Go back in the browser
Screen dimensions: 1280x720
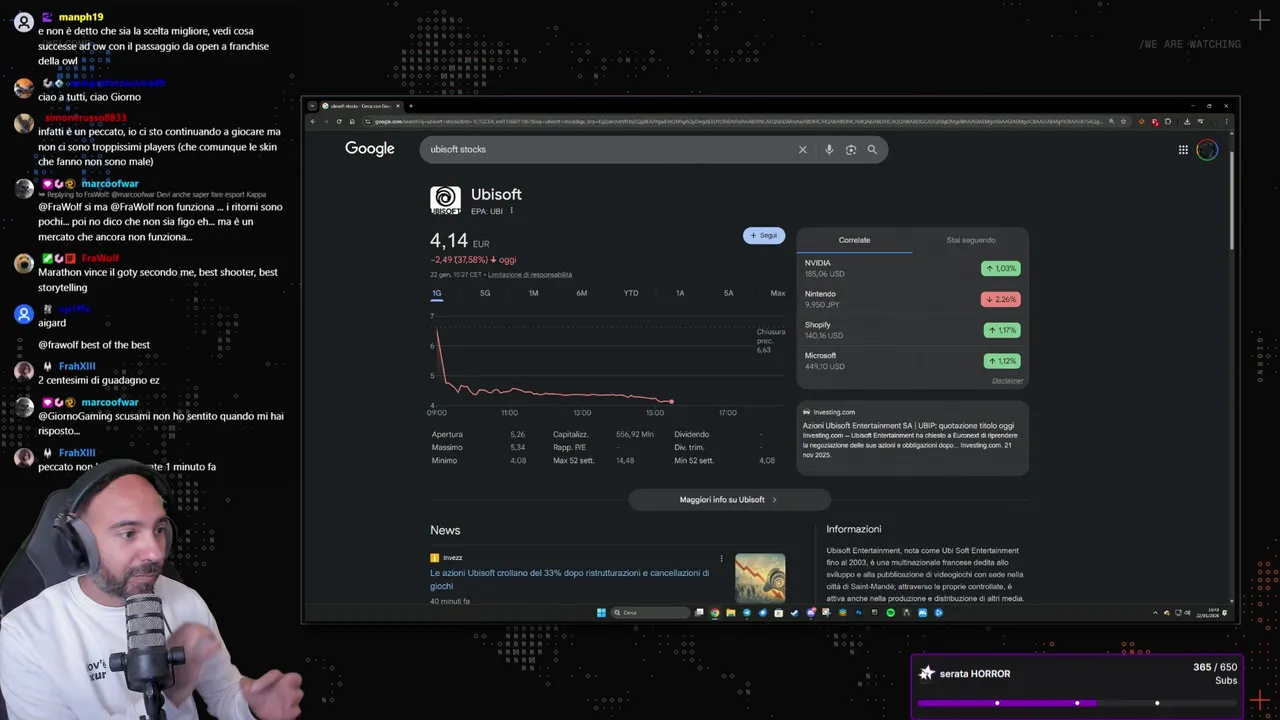tap(313, 121)
